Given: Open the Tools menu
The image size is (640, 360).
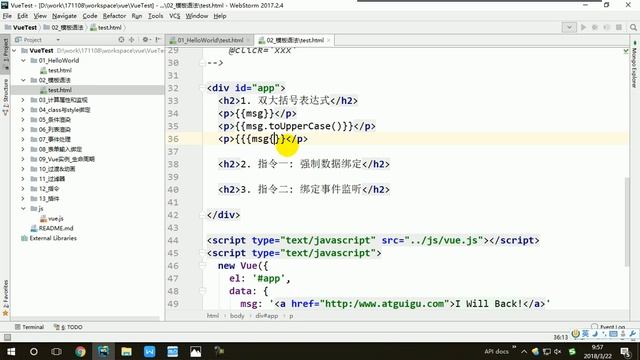Looking at the screenshot, I should 156,16.
